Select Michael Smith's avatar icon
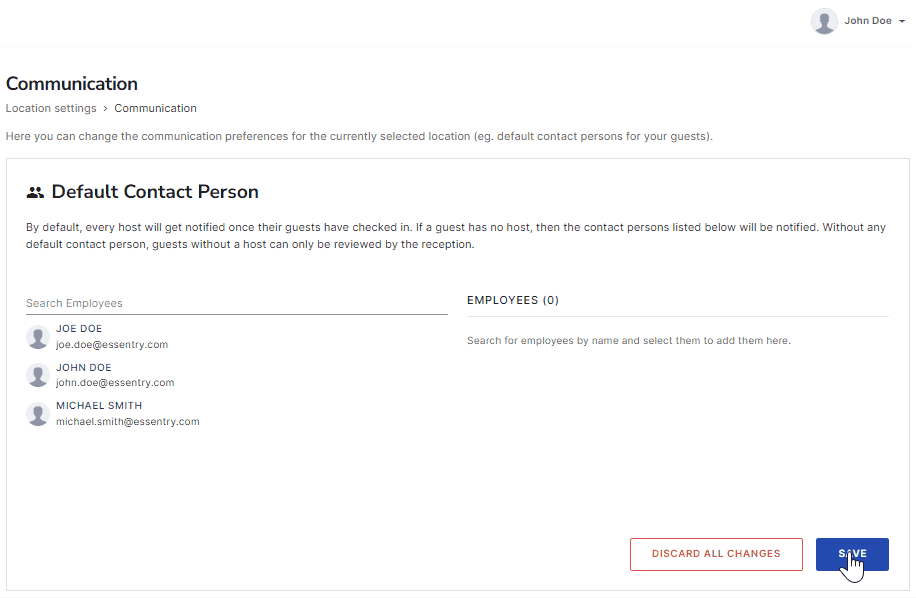Screen dimensions: 916x598 pos(38,414)
